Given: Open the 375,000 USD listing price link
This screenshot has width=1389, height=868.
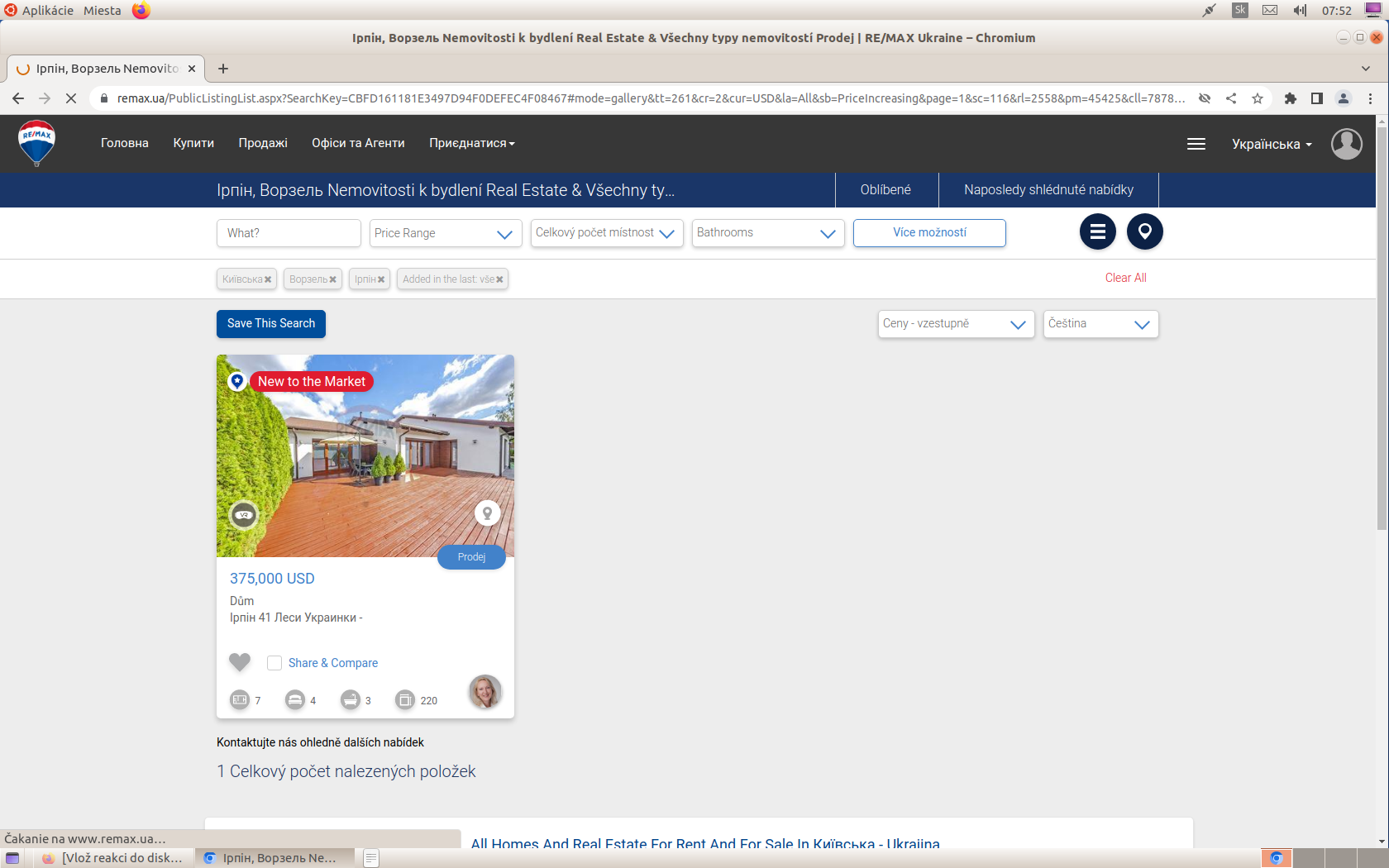Looking at the screenshot, I should (x=272, y=579).
